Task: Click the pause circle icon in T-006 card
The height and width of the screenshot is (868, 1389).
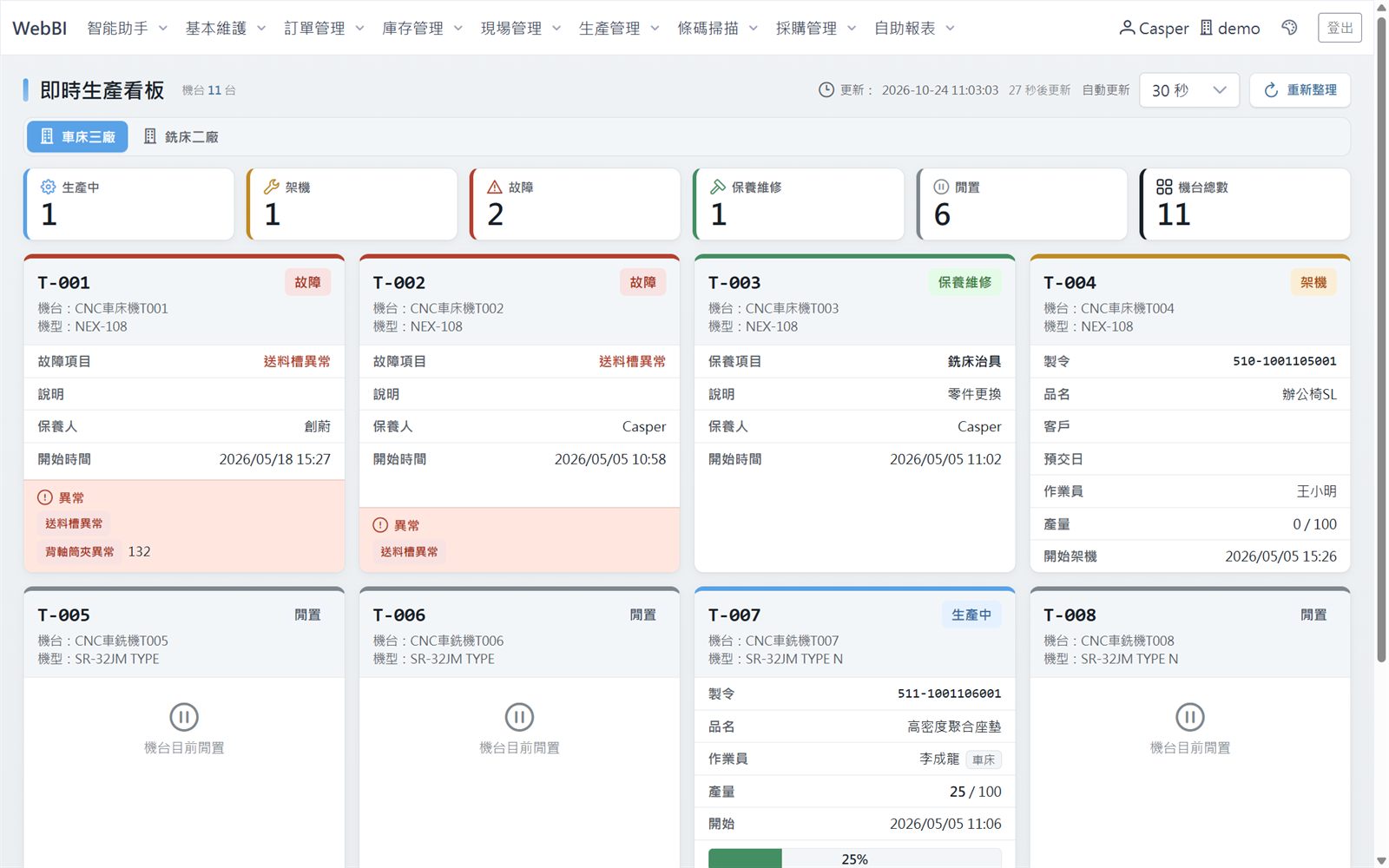Action: pyautogui.click(x=519, y=717)
